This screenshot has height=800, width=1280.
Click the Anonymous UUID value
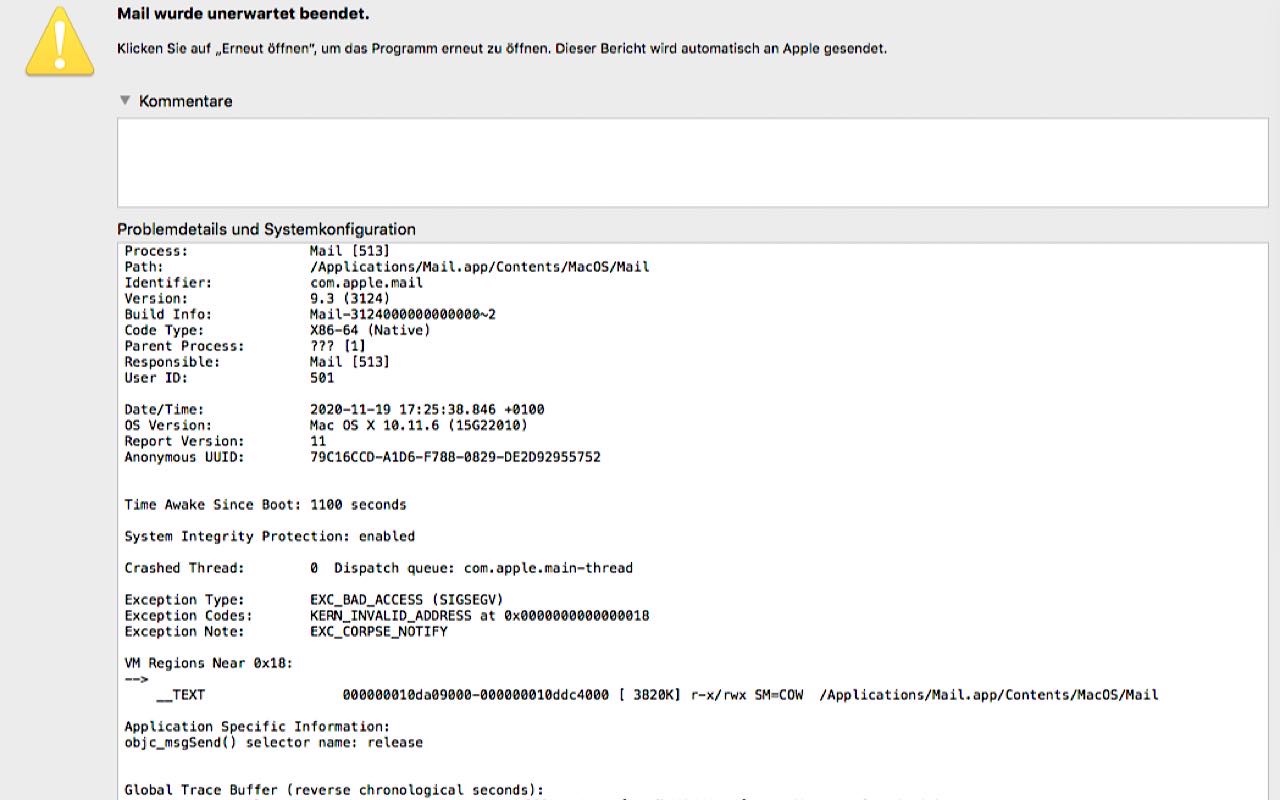pyautogui.click(x=455, y=457)
